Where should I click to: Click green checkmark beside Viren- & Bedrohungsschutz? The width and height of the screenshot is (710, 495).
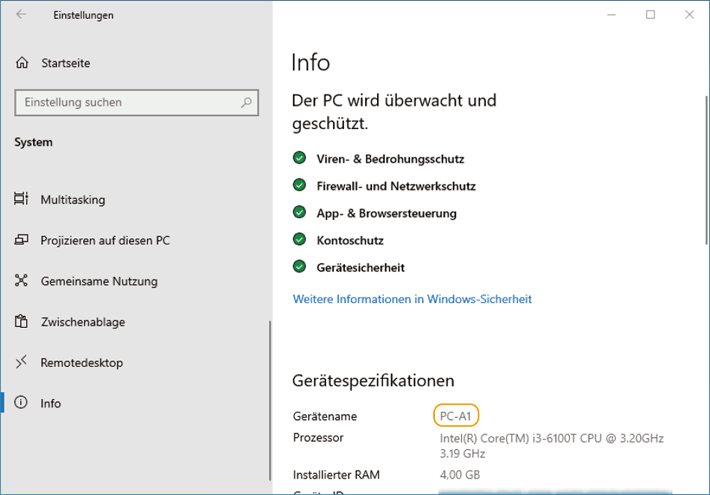click(x=298, y=158)
